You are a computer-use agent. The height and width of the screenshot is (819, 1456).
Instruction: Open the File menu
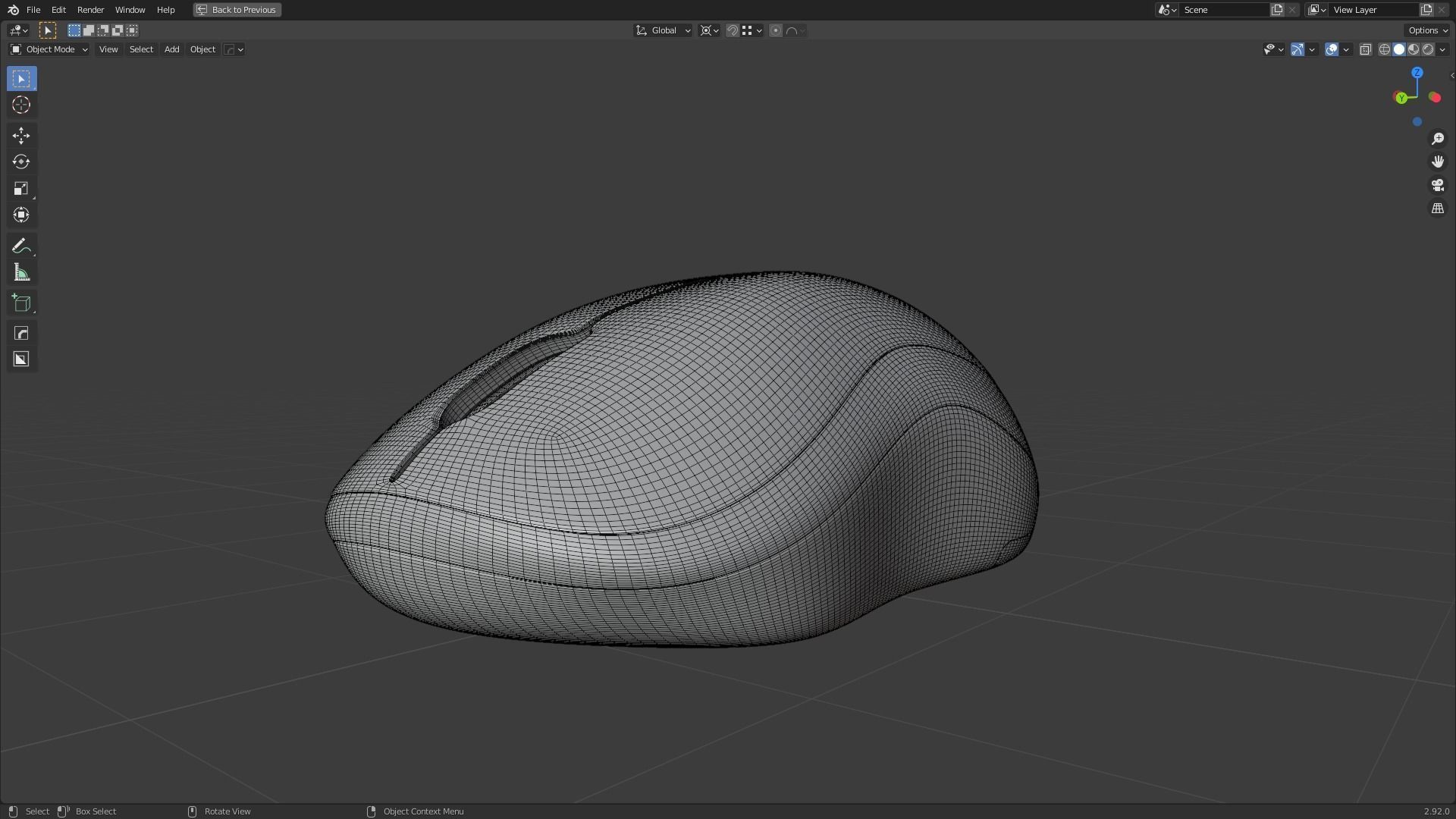33,10
